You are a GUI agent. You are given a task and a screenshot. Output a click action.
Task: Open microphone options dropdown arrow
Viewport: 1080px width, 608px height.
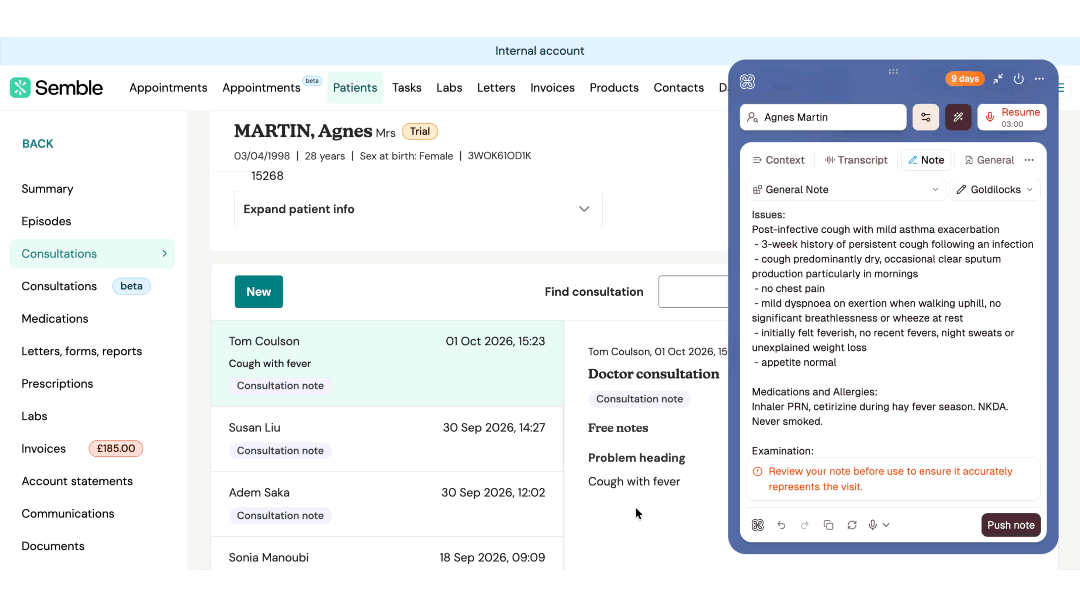click(886, 525)
